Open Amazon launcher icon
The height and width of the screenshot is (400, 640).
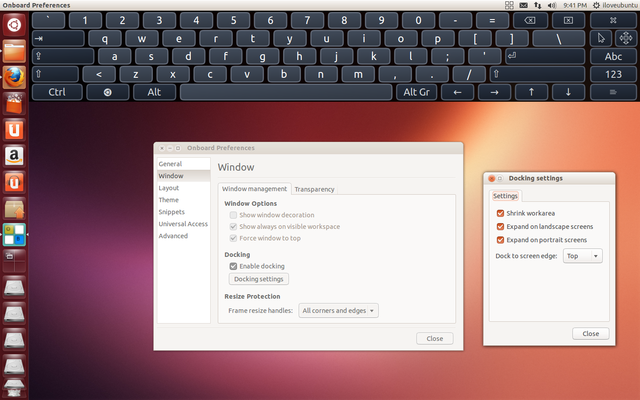14,156
